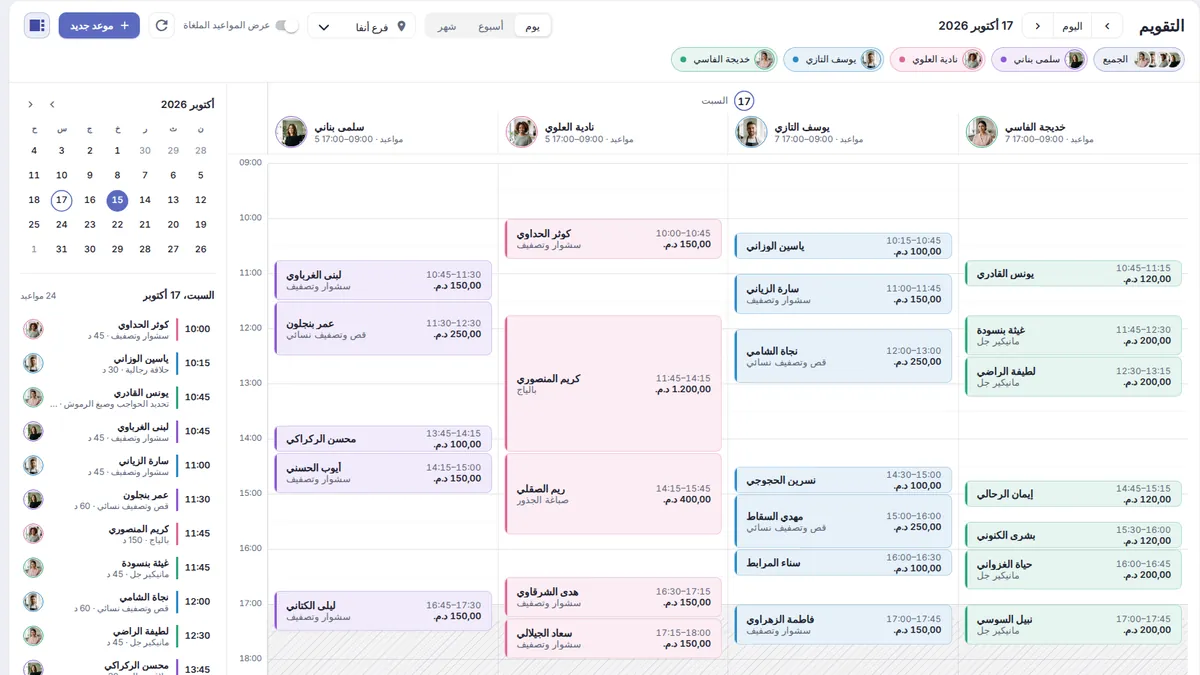Screen dimensions: 1200x675
Task: Select day 15 in mini calendar
Action: 117,200
